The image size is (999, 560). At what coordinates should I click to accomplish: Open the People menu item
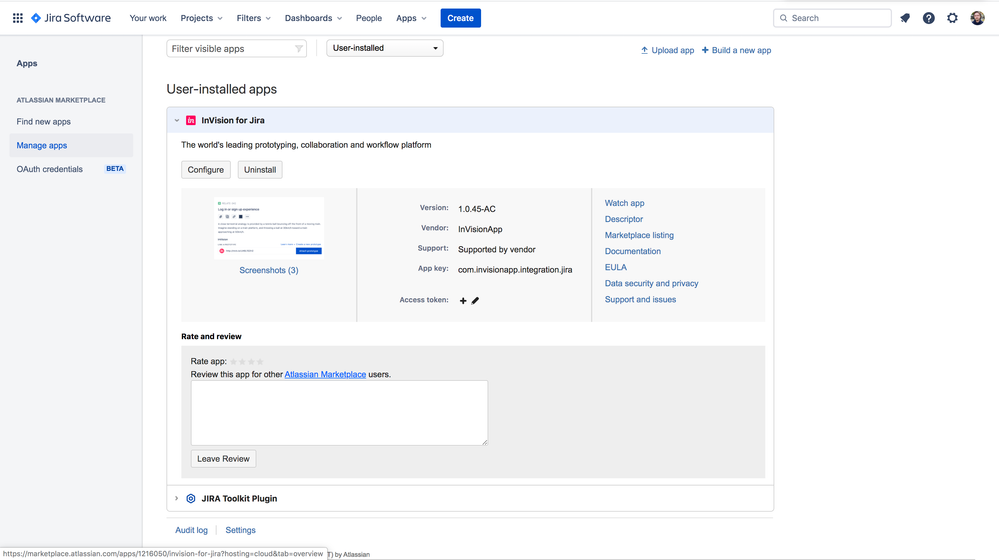369,18
